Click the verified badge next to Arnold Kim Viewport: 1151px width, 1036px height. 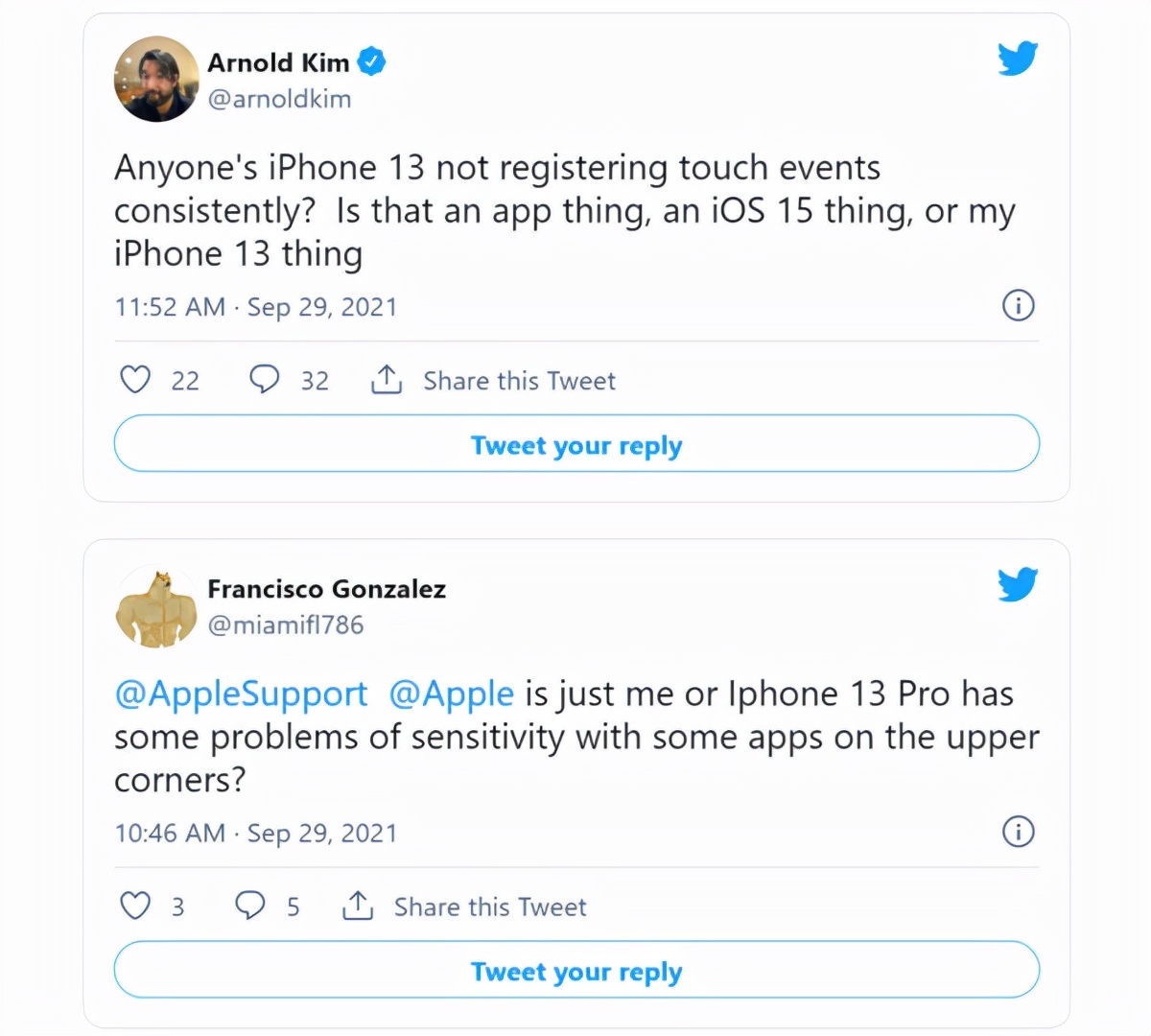371,60
